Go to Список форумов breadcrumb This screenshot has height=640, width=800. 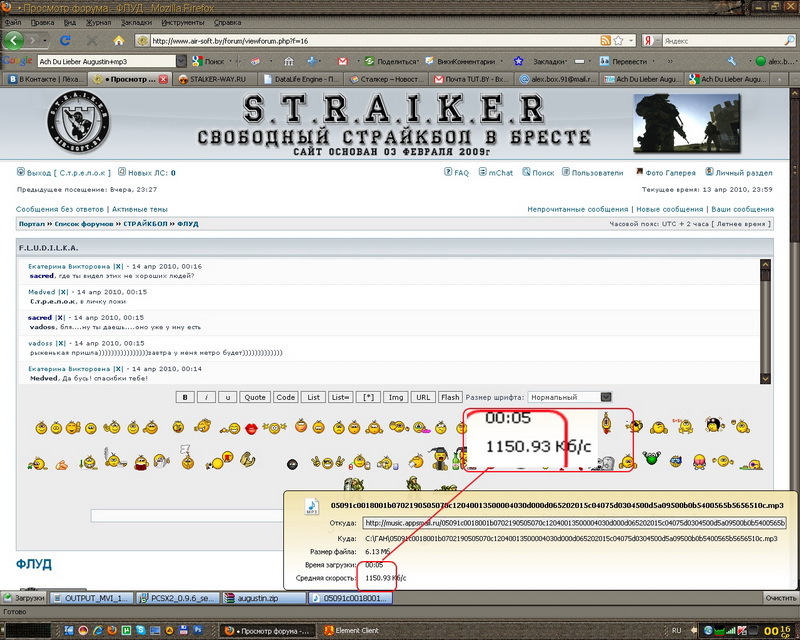84,224
